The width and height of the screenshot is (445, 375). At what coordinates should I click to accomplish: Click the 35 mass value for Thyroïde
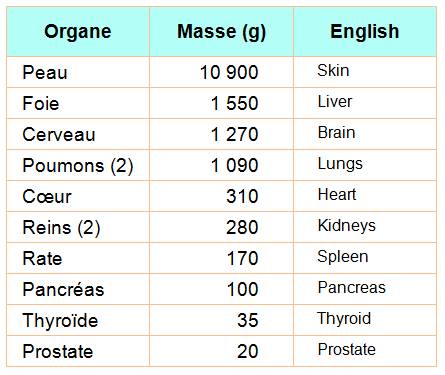248,320
